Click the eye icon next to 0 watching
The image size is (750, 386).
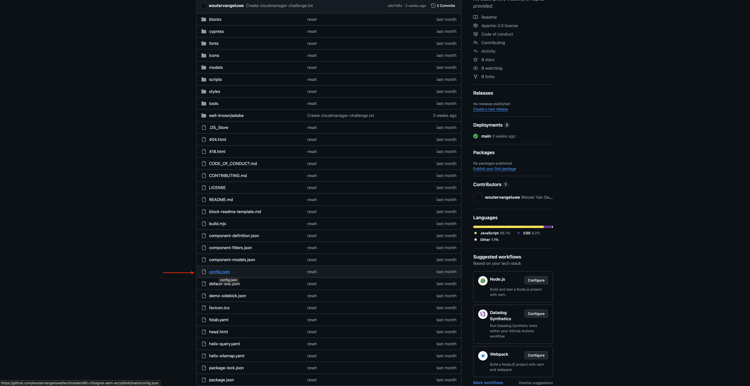pos(475,68)
